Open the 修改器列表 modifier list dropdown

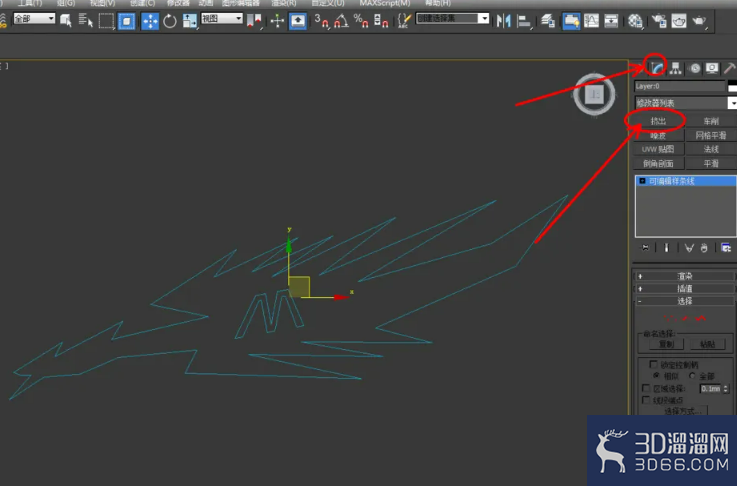pos(685,103)
